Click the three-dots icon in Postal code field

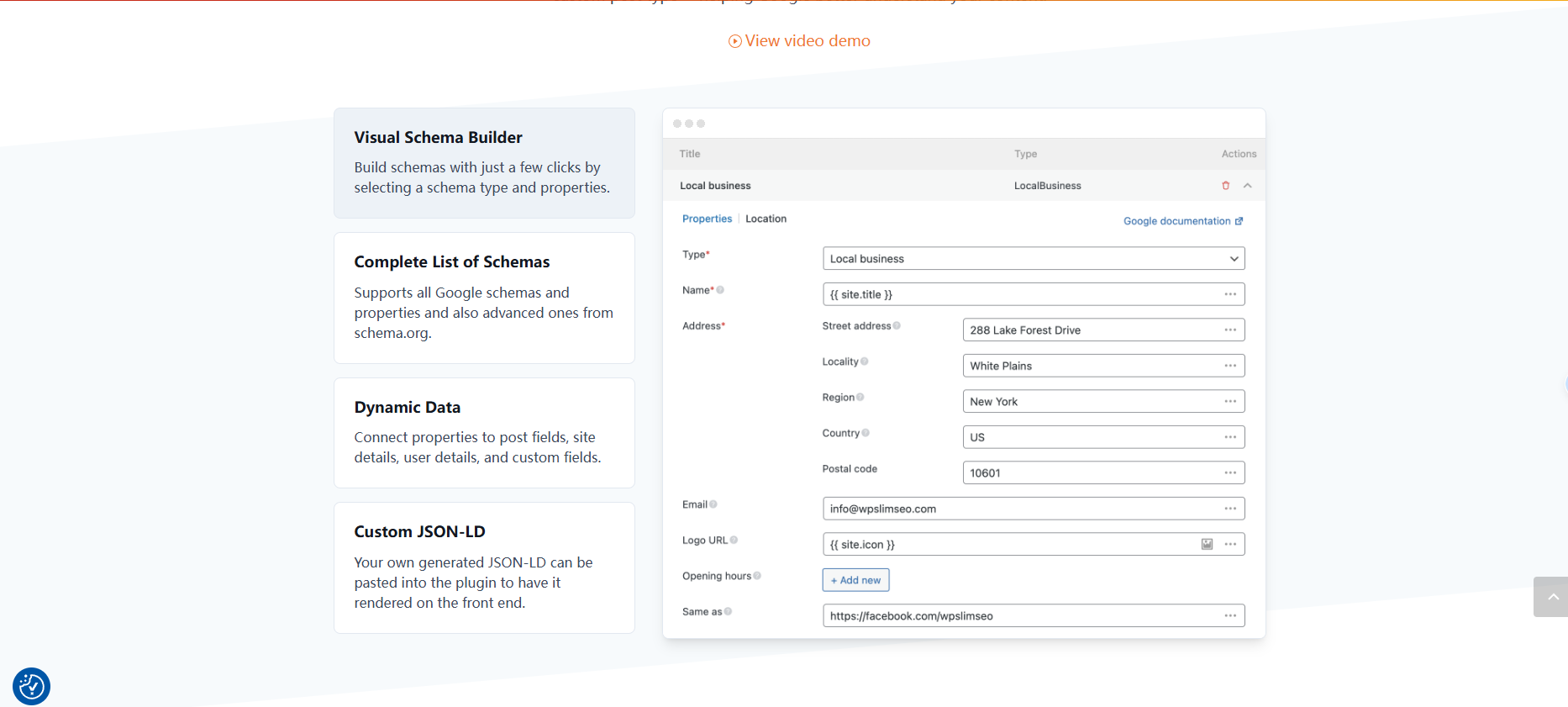pyautogui.click(x=1230, y=472)
